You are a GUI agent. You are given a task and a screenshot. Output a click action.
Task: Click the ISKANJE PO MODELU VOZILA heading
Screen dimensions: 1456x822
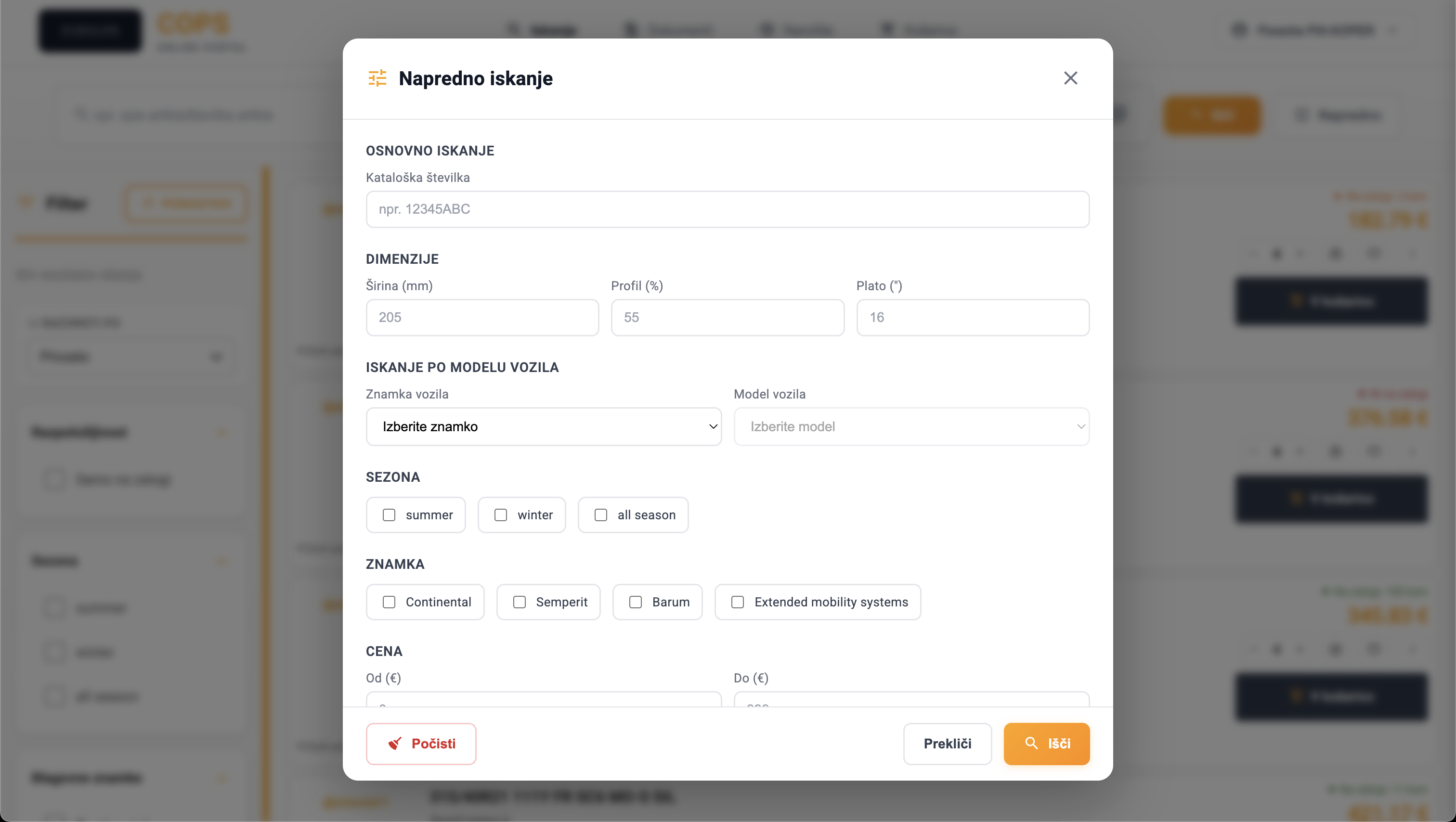pyautogui.click(x=462, y=368)
